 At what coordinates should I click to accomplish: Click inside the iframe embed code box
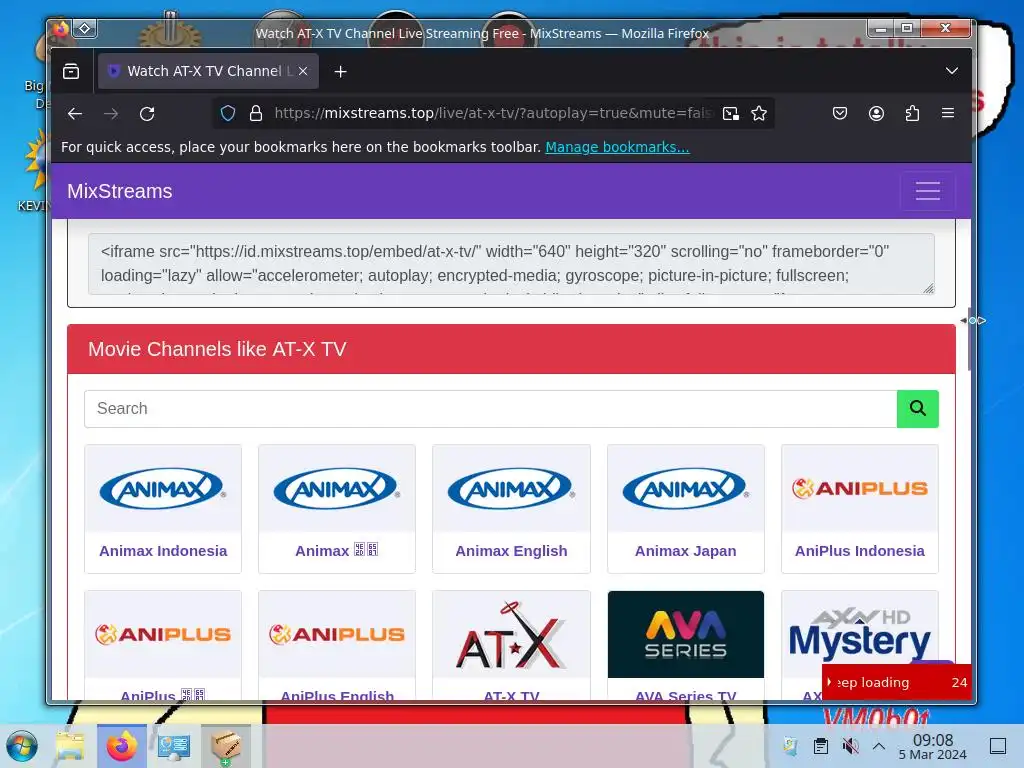click(x=511, y=264)
